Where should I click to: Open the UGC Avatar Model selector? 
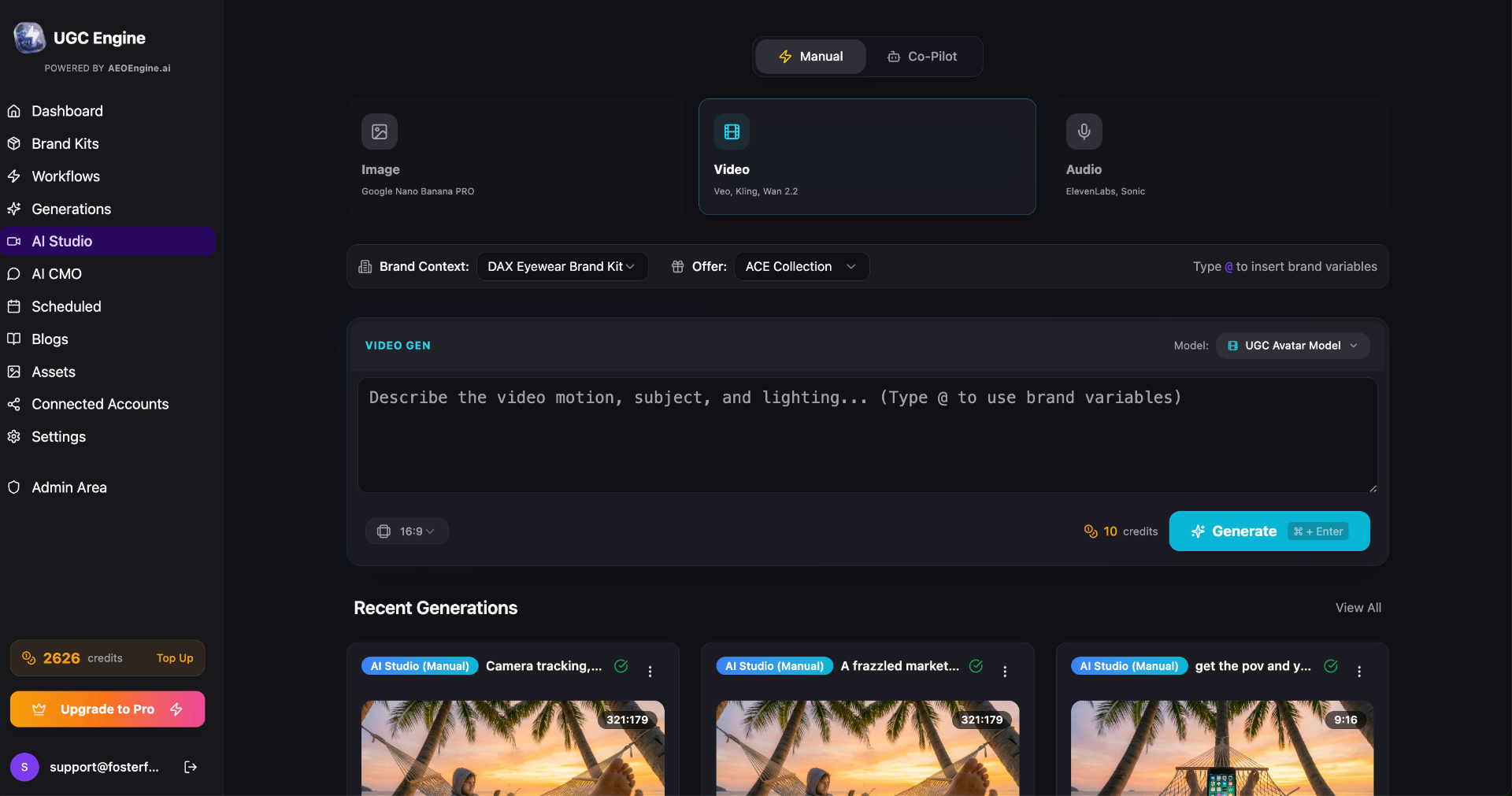[1291, 346]
